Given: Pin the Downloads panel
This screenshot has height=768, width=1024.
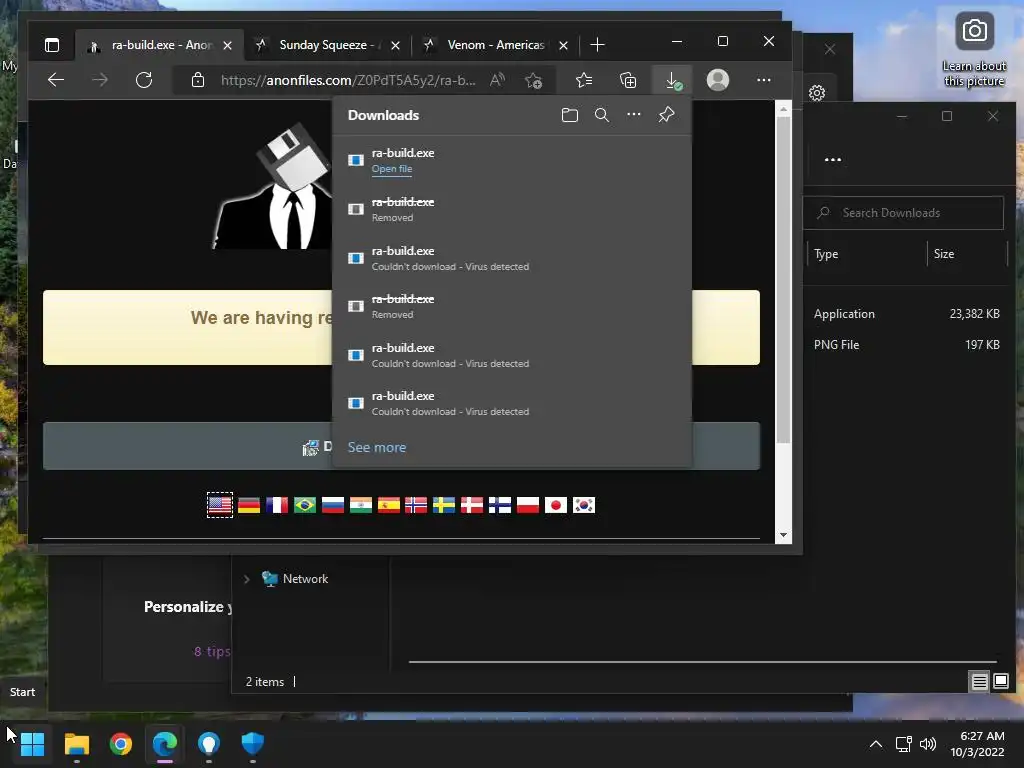Looking at the screenshot, I should pyautogui.click(x=666, y=115).
